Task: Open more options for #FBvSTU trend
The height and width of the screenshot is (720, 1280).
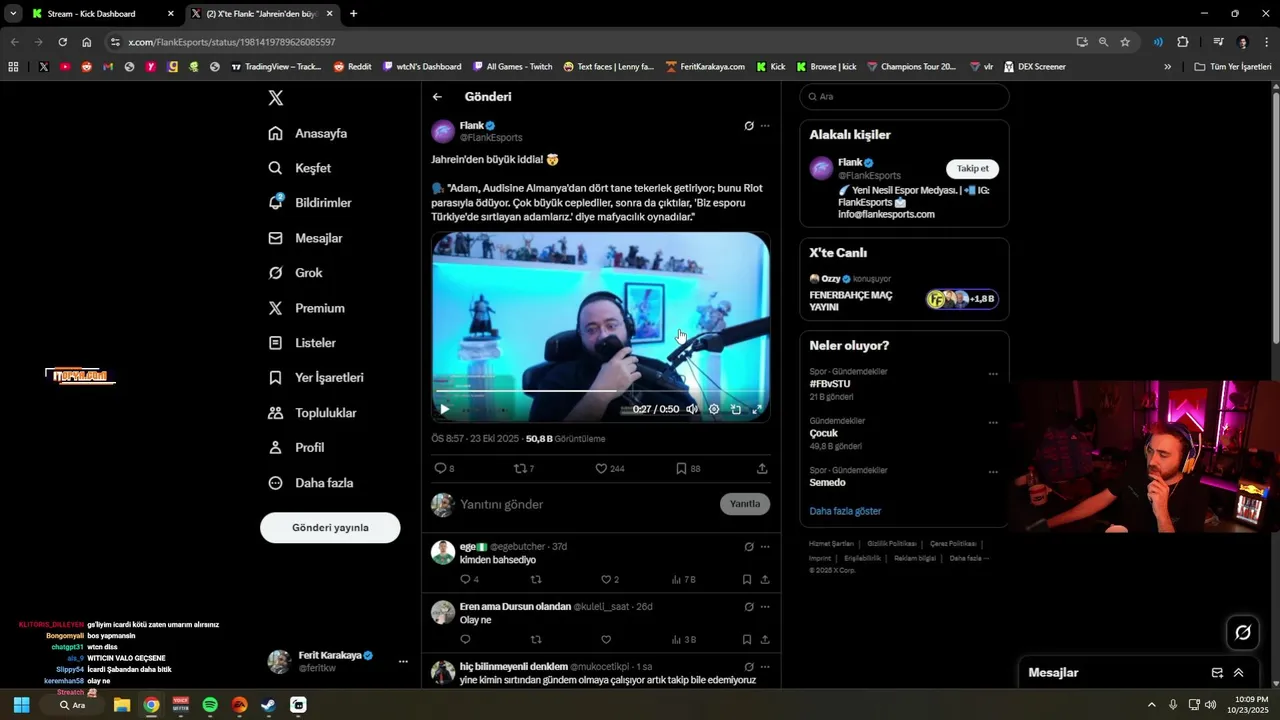Action: pos(993,373)
